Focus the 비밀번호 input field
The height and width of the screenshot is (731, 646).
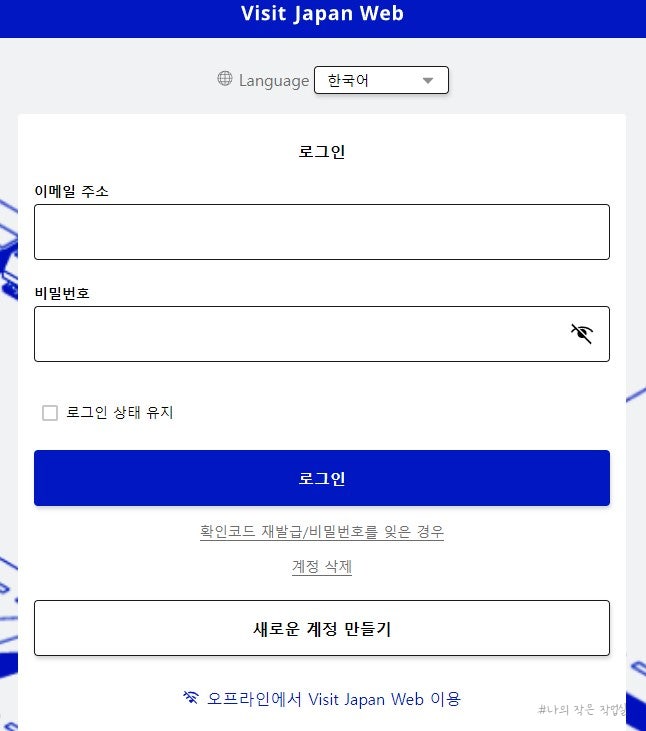tap(300, 334)
